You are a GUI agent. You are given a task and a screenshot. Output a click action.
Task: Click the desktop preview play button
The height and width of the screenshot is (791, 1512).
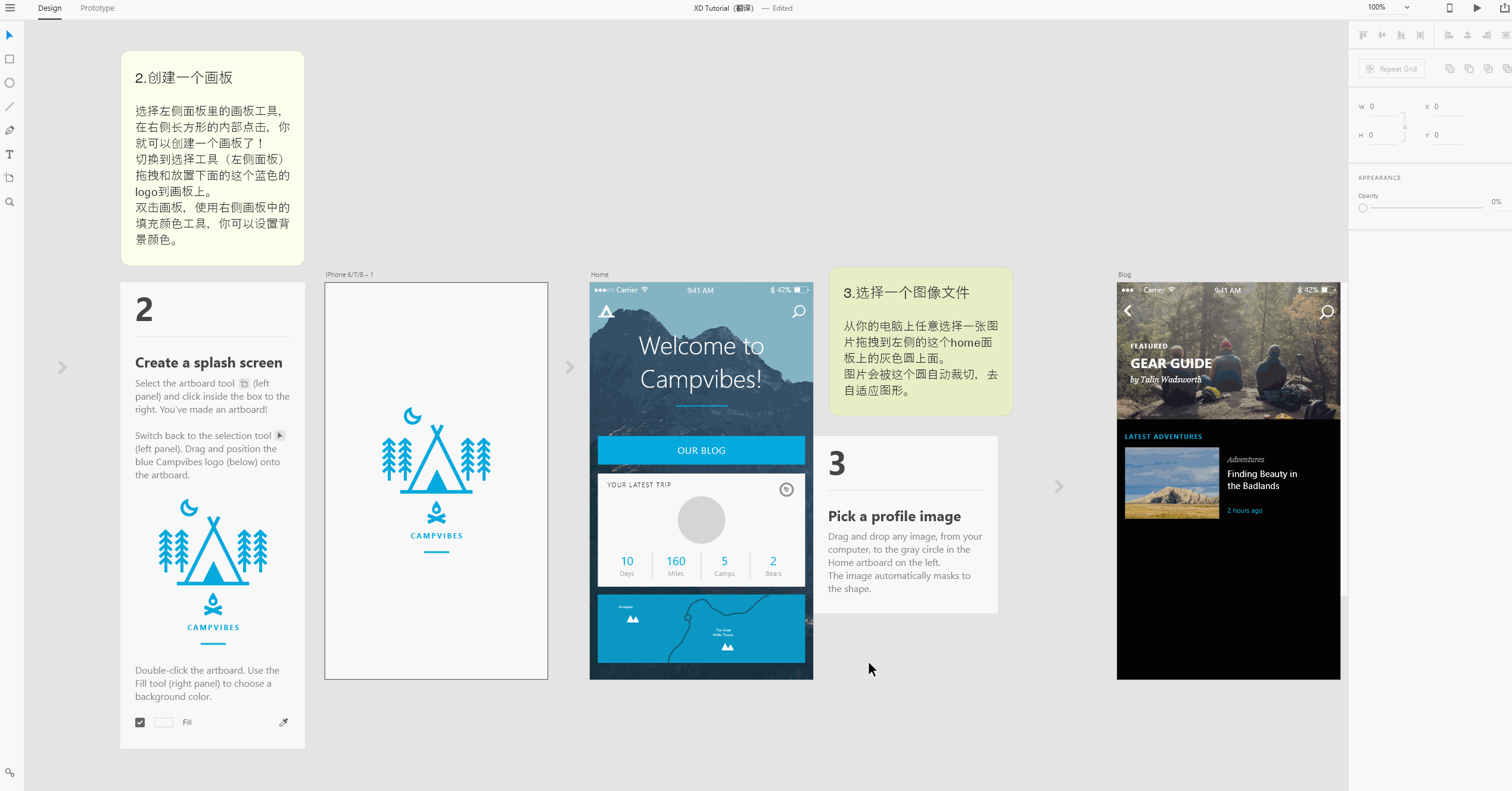point(1477,8)
